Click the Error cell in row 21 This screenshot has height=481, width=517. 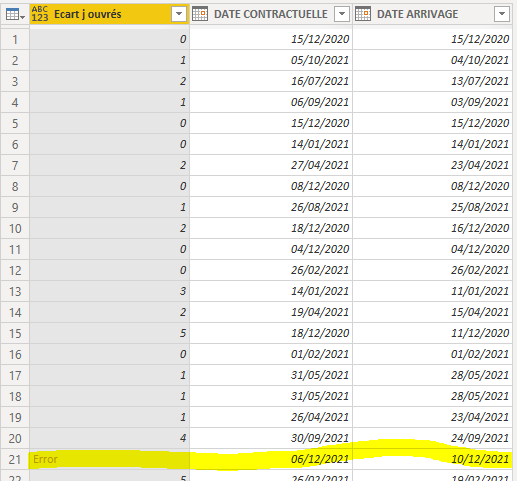coord(109,459)
